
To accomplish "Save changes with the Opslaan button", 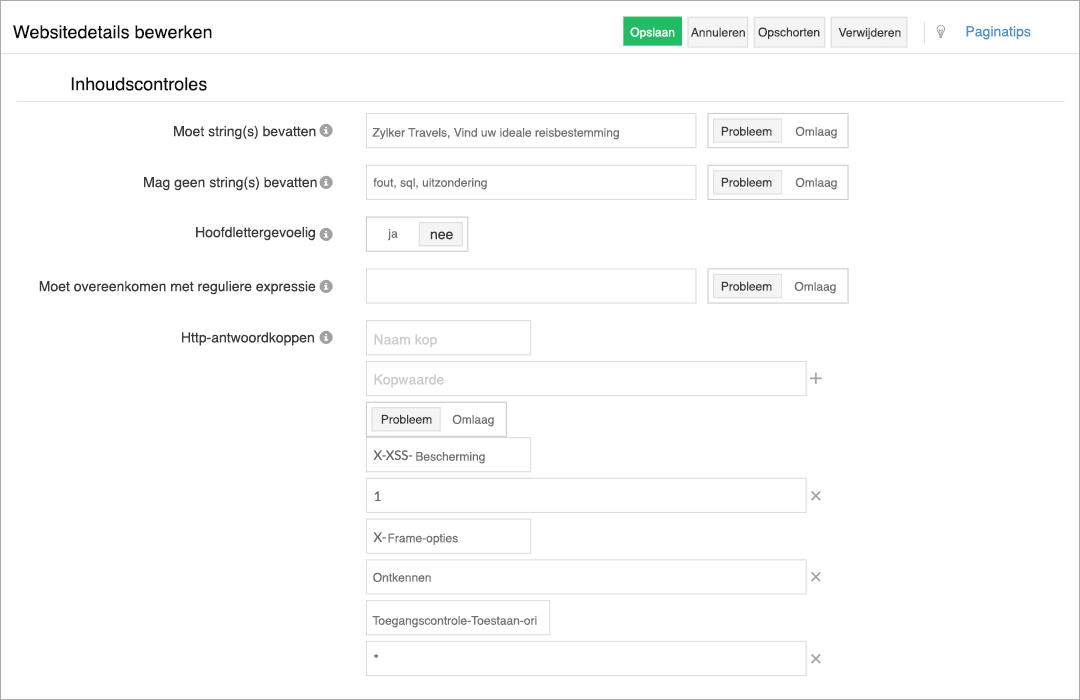I will point(652,31).
